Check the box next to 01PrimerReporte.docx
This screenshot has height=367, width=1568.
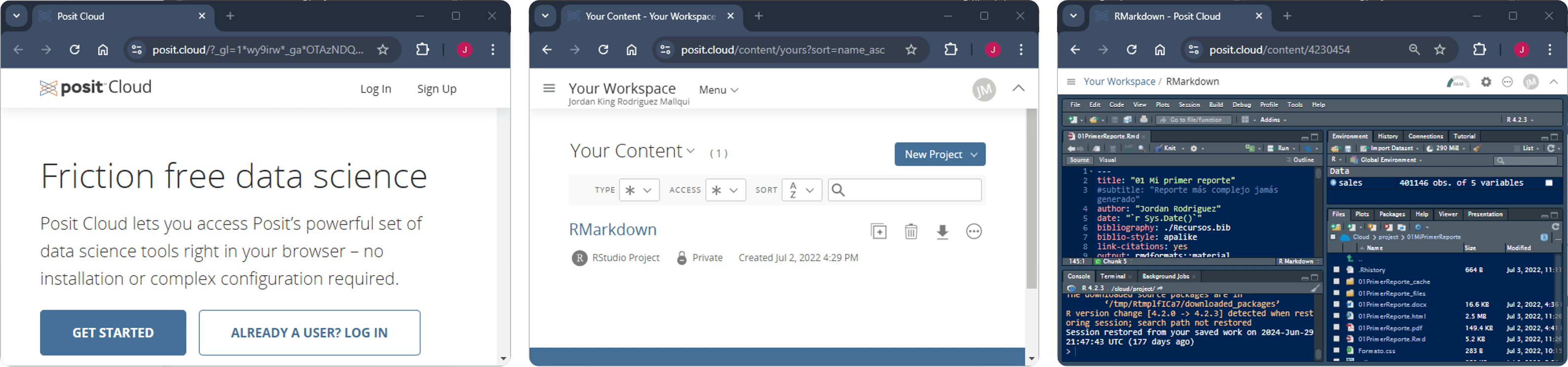click(1336, 304)
